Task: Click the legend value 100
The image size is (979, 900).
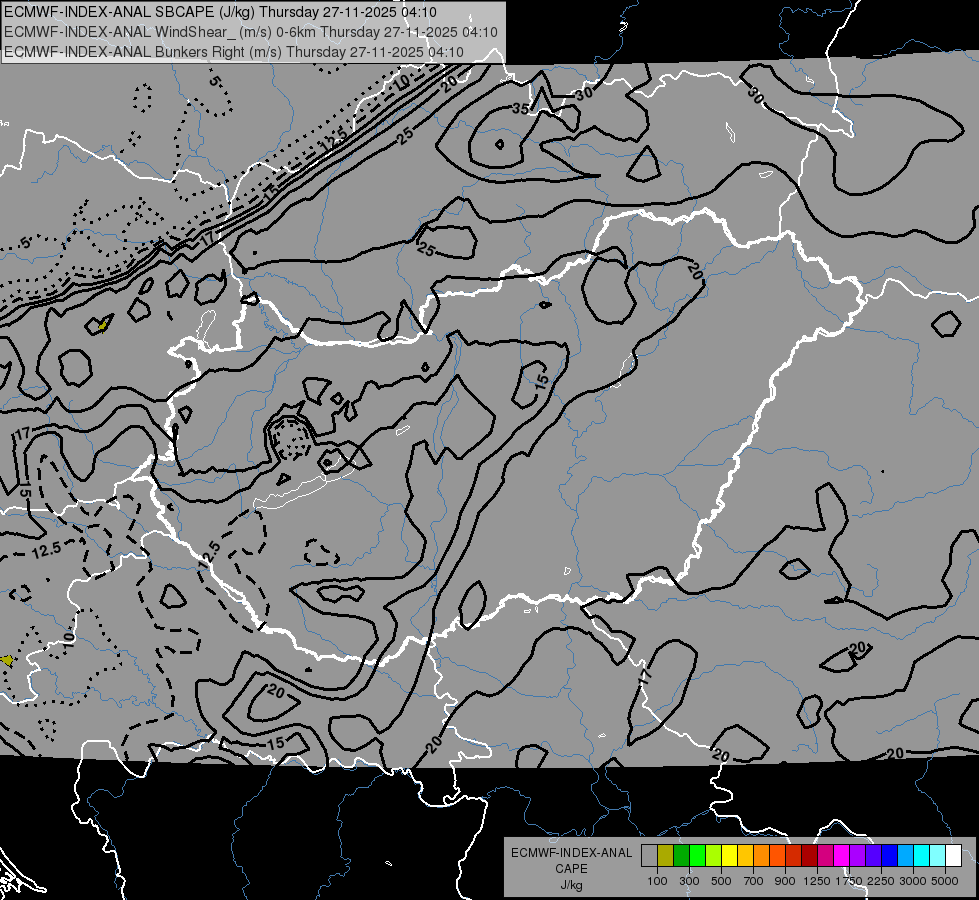Action: pyautogui.click(x=657, y=881)
